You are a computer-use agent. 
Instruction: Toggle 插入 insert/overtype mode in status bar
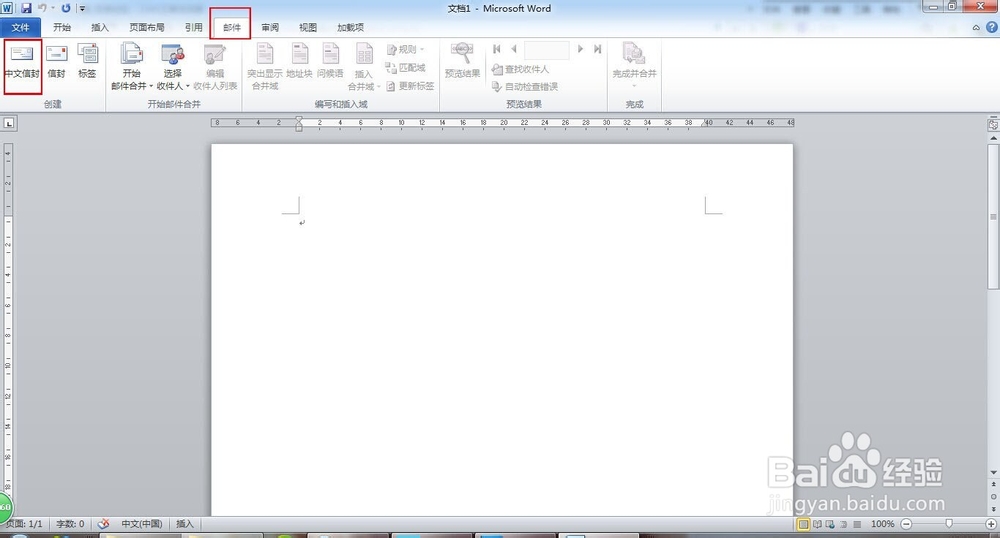pyautogui.click(x=184, y=524)
